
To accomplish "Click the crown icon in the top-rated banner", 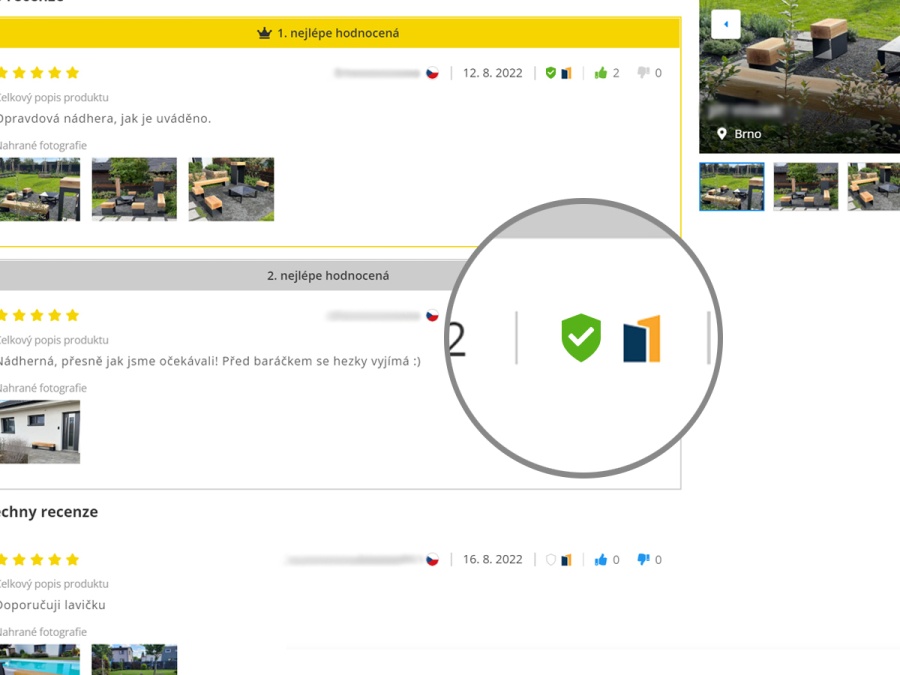I will click(264, 33).
